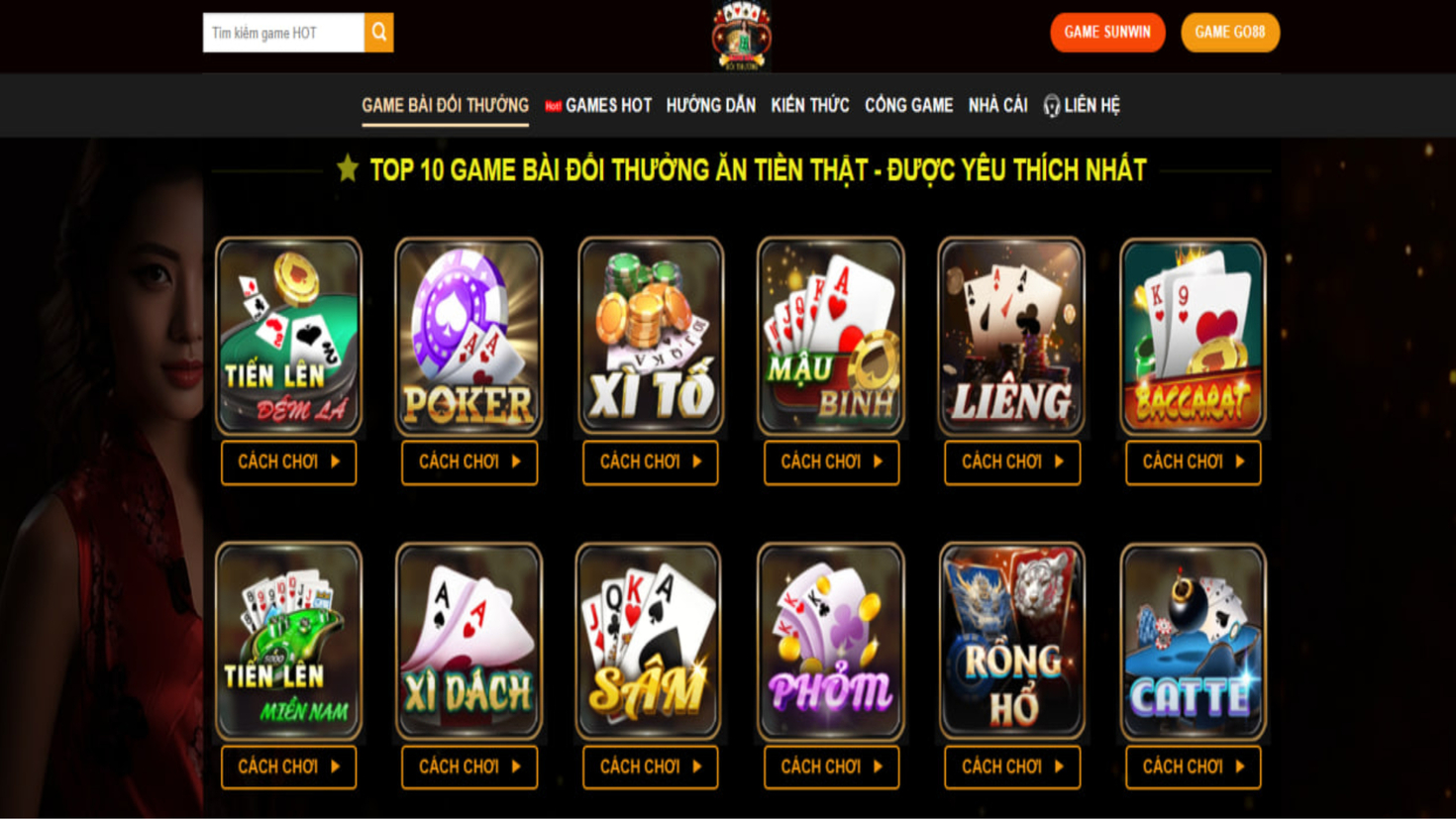Focus the Tìm kiếm game HOT field

pyautogui.click(x=283, y=33)
